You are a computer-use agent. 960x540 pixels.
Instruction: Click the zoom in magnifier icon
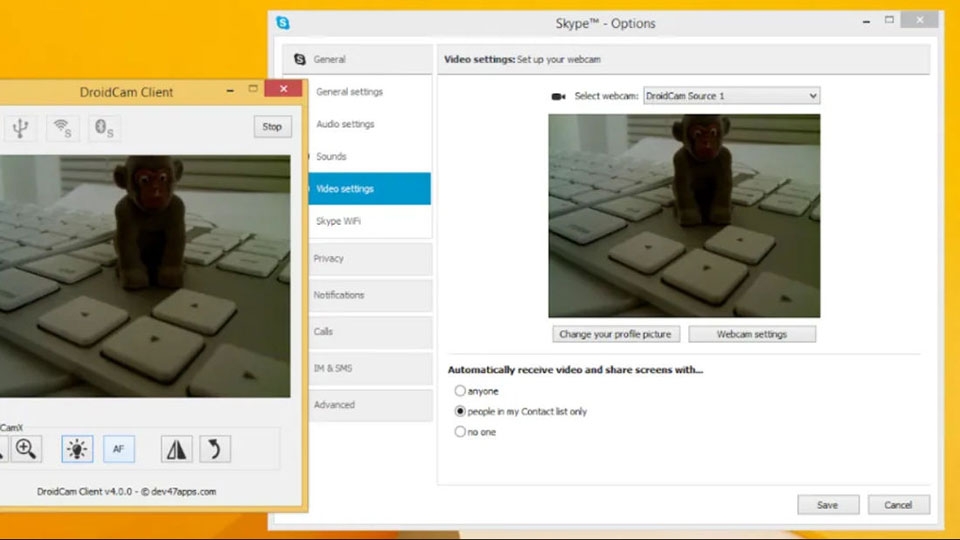coord(26,449)
